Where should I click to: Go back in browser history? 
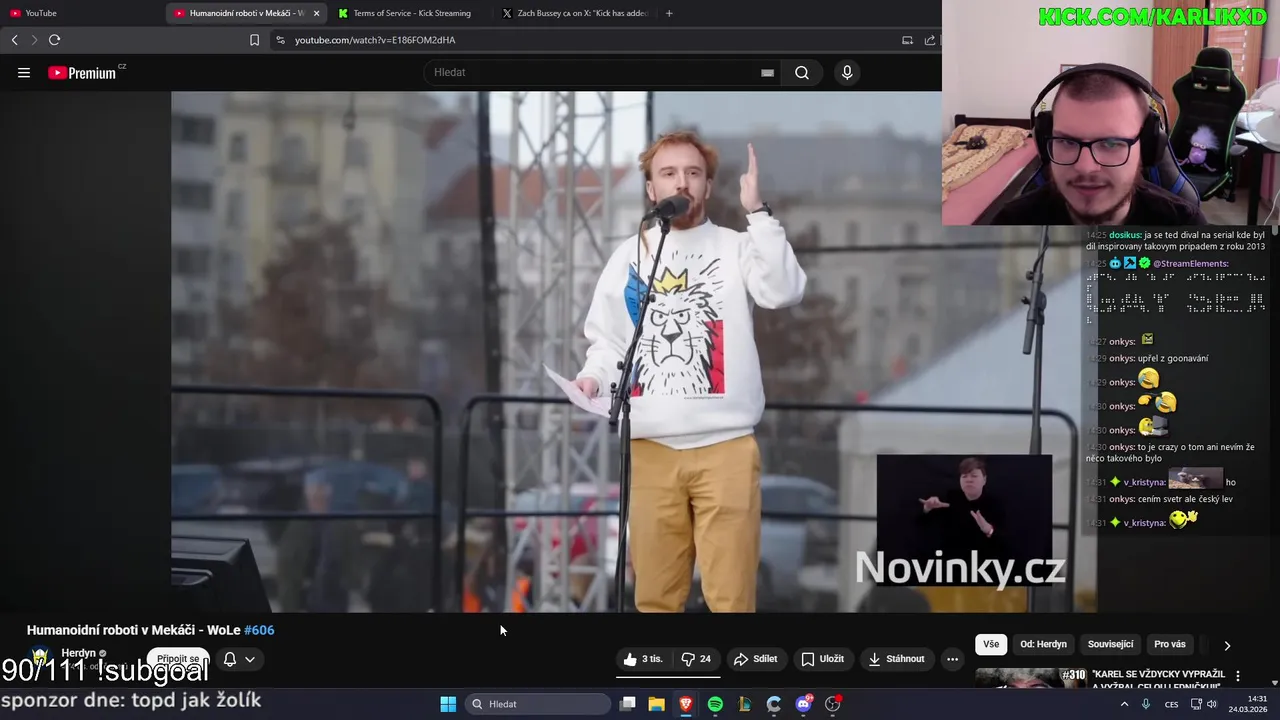[x=14, y=40]
